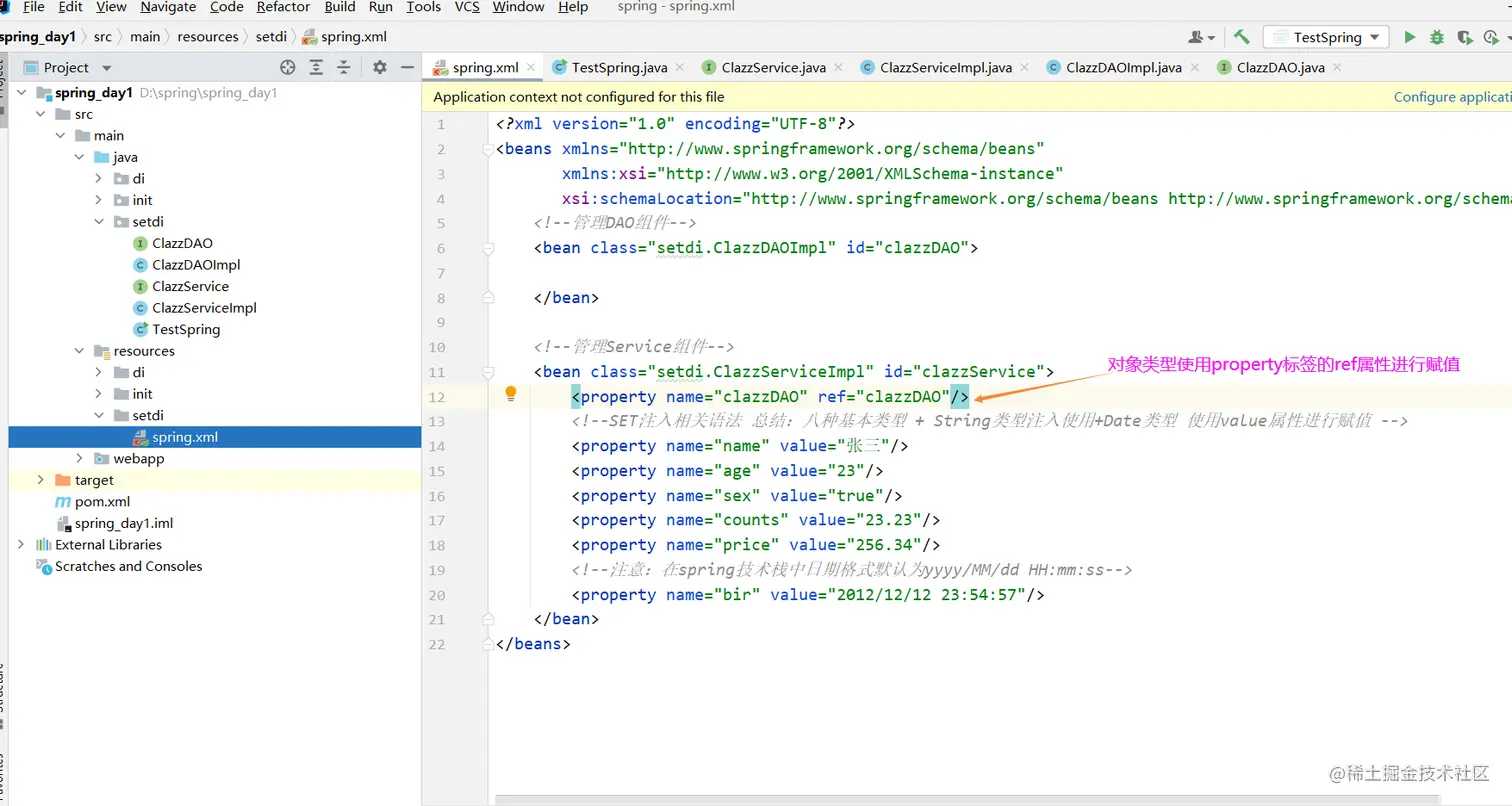This screenshot has width=1512, height=806.
Task: Click the main breadcrumb in navigation bar
Action: (x=145, y=36)
